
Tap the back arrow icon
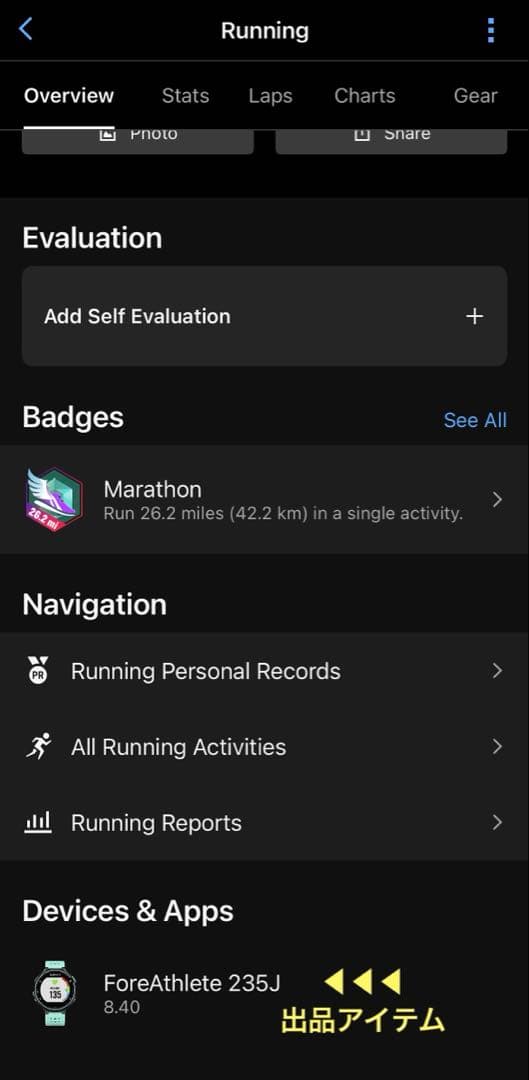coord(25,29)
